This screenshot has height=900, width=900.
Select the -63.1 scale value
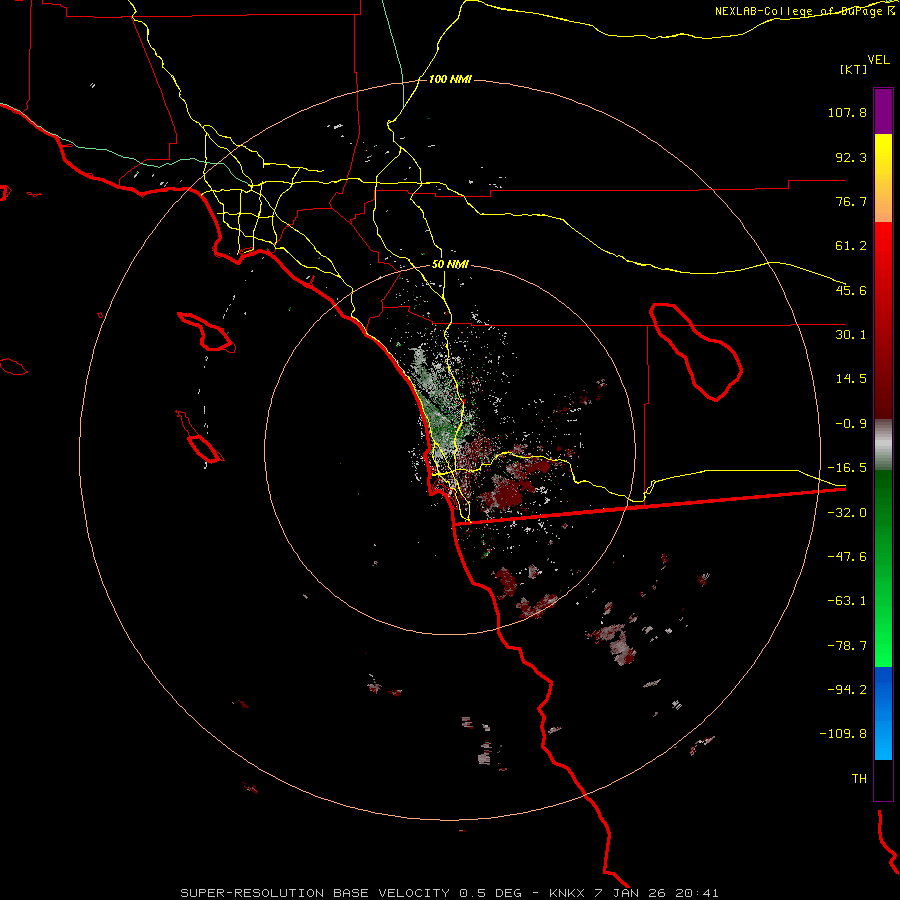[x=847, y=601]
